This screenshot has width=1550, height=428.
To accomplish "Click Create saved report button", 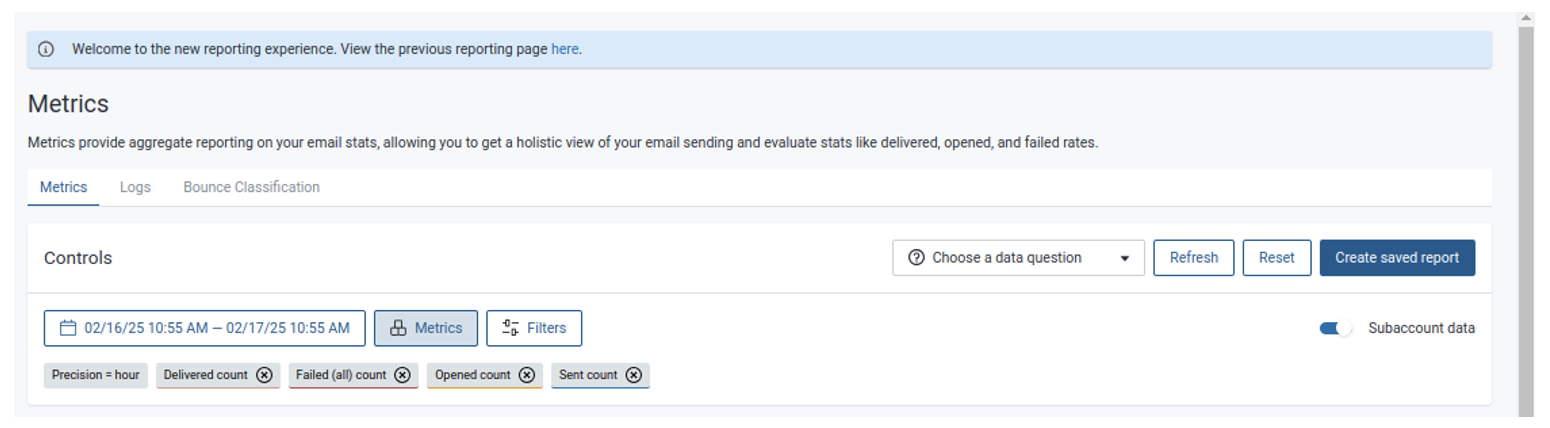I will pyautogui.click(x=1397, y=257).
